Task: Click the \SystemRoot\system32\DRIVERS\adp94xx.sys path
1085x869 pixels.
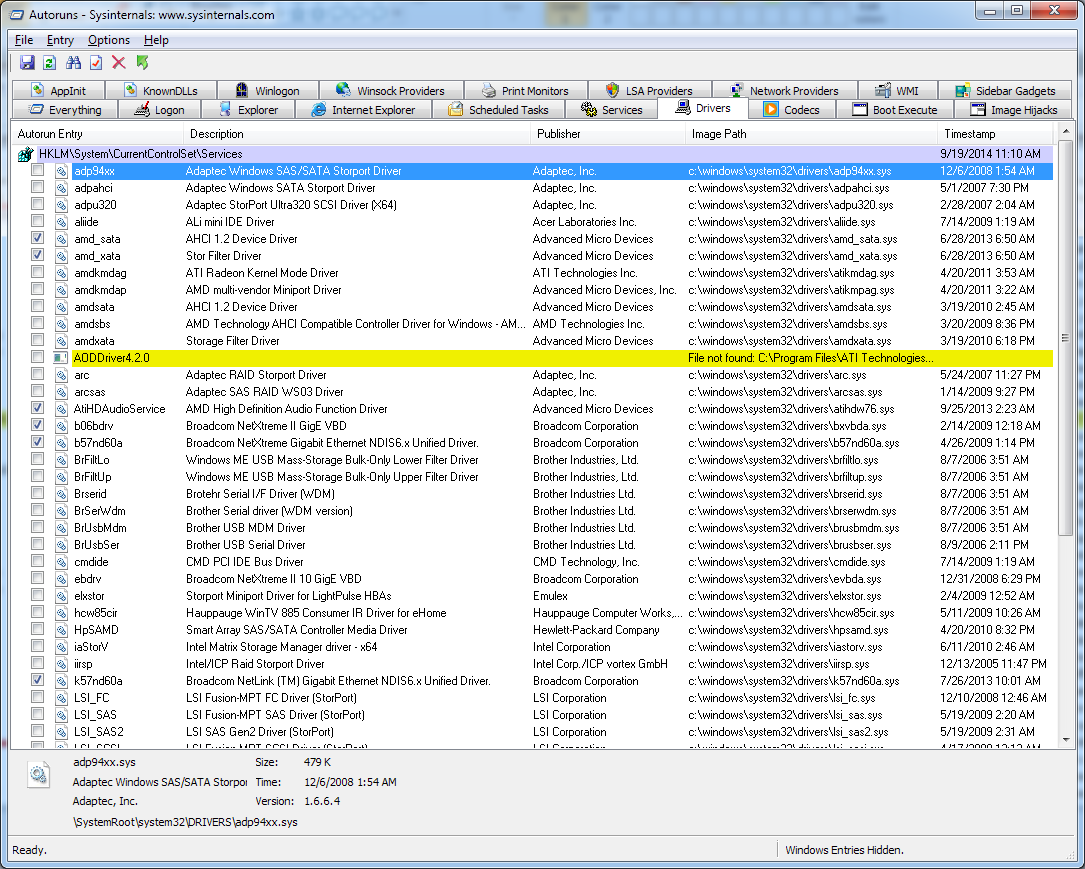Action: (185, 822)
